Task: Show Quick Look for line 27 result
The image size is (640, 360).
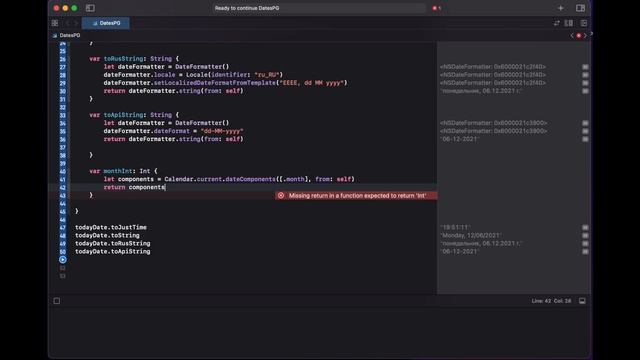Action: pyautogui.click(x=585, y=67)
